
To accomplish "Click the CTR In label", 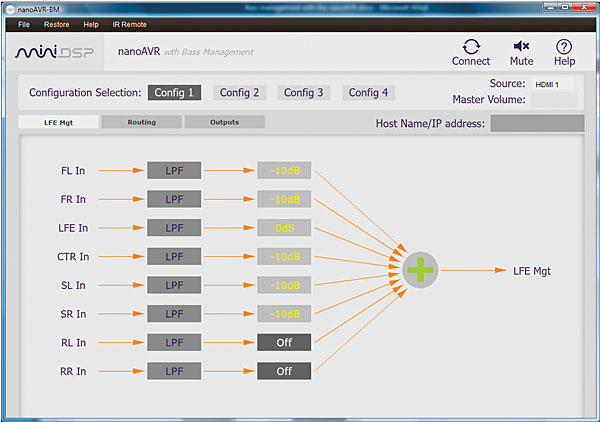I will point(73,257).
